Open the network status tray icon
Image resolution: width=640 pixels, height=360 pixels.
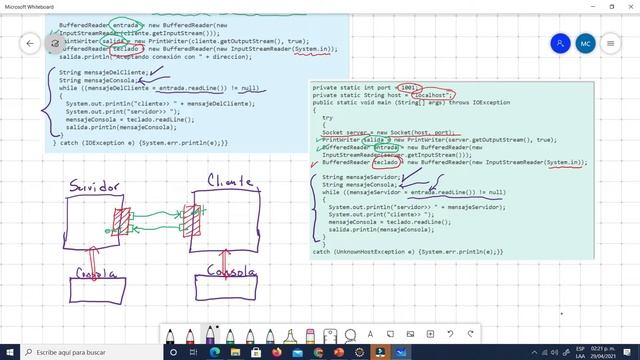[x=544, y=352]
